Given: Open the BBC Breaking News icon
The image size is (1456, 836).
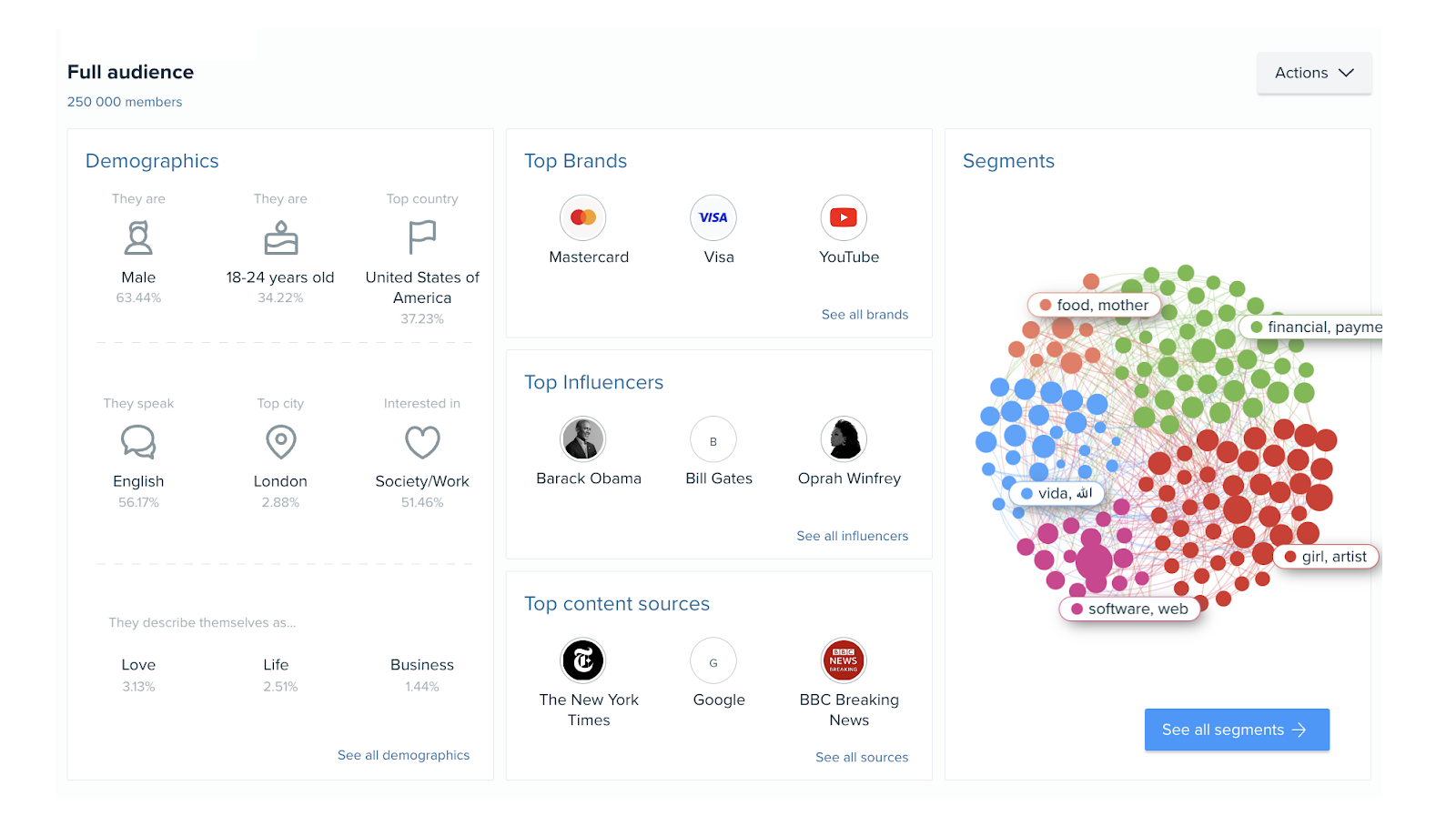Looking at the screenshot, I should (844, 660).
